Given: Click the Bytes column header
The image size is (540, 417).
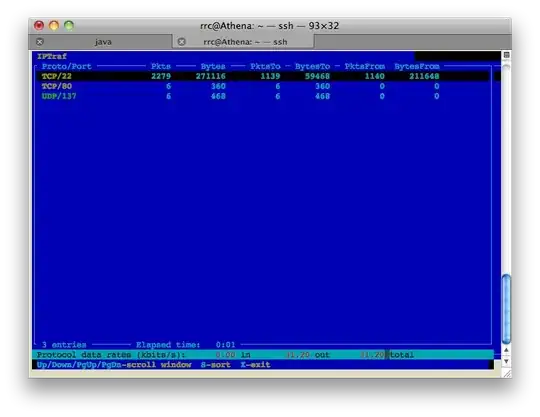Looking at the screenshot, I should tap(213, 66).
